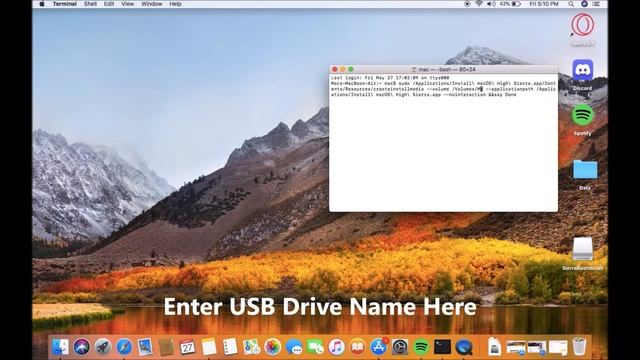The height and width of the screenshot is (360, 640).
Task: Open Photos pinwheel icon in Dock
Action: tap(273, 347)
